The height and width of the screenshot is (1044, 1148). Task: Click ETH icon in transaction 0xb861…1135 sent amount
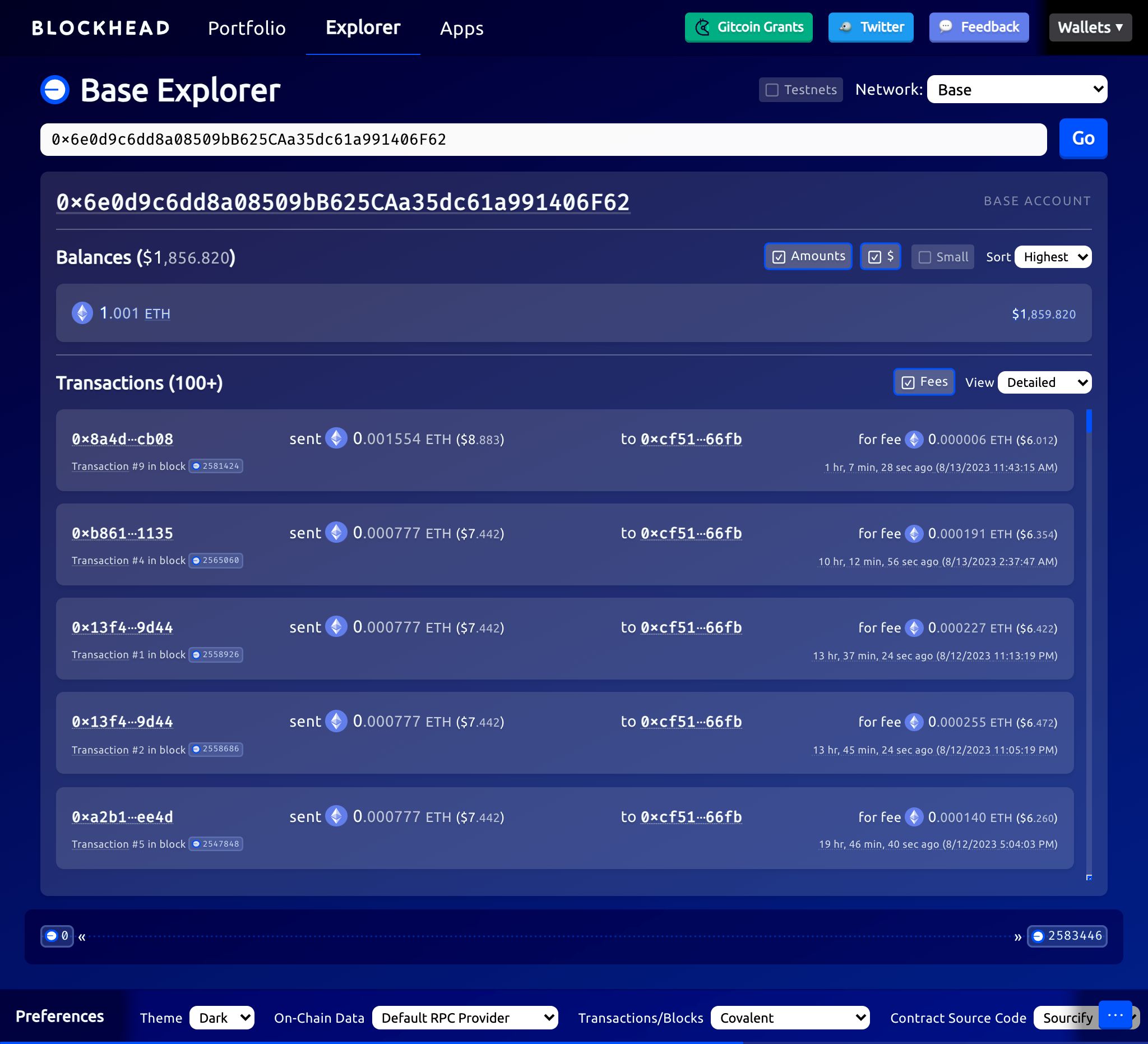(336, 532)
